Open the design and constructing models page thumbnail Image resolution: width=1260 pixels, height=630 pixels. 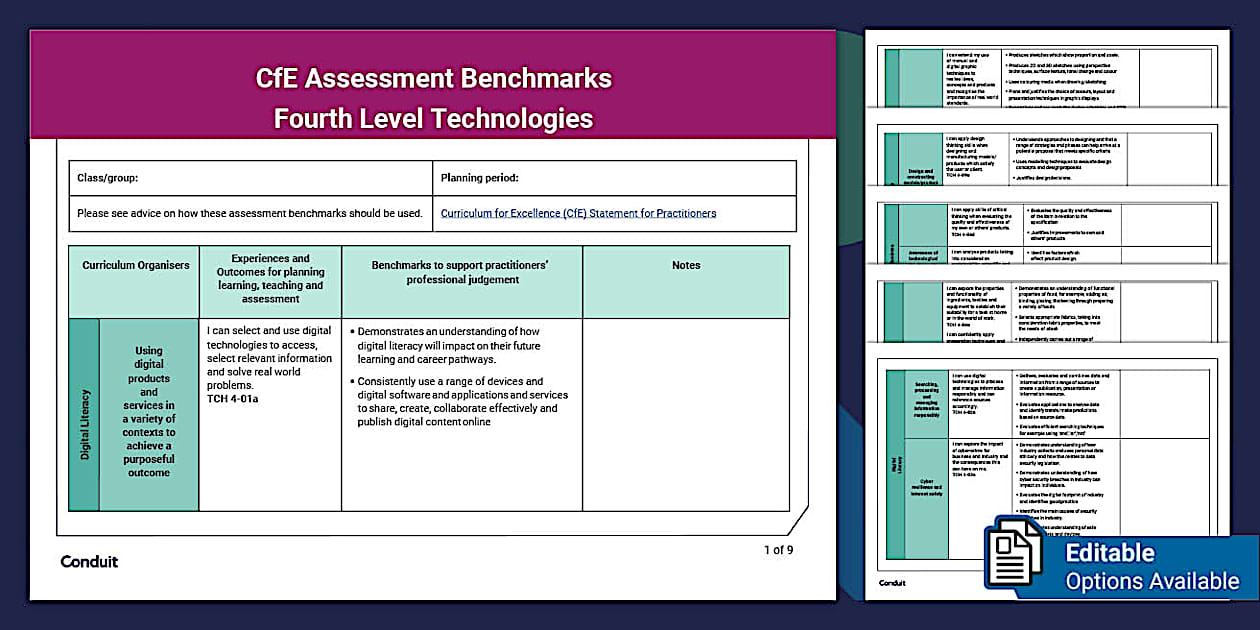point(1050,156)
